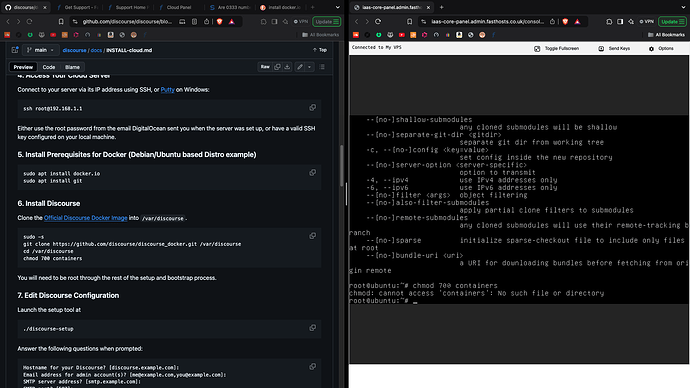Open tab list chevron in Fasthosts window

tap(683, 7)
